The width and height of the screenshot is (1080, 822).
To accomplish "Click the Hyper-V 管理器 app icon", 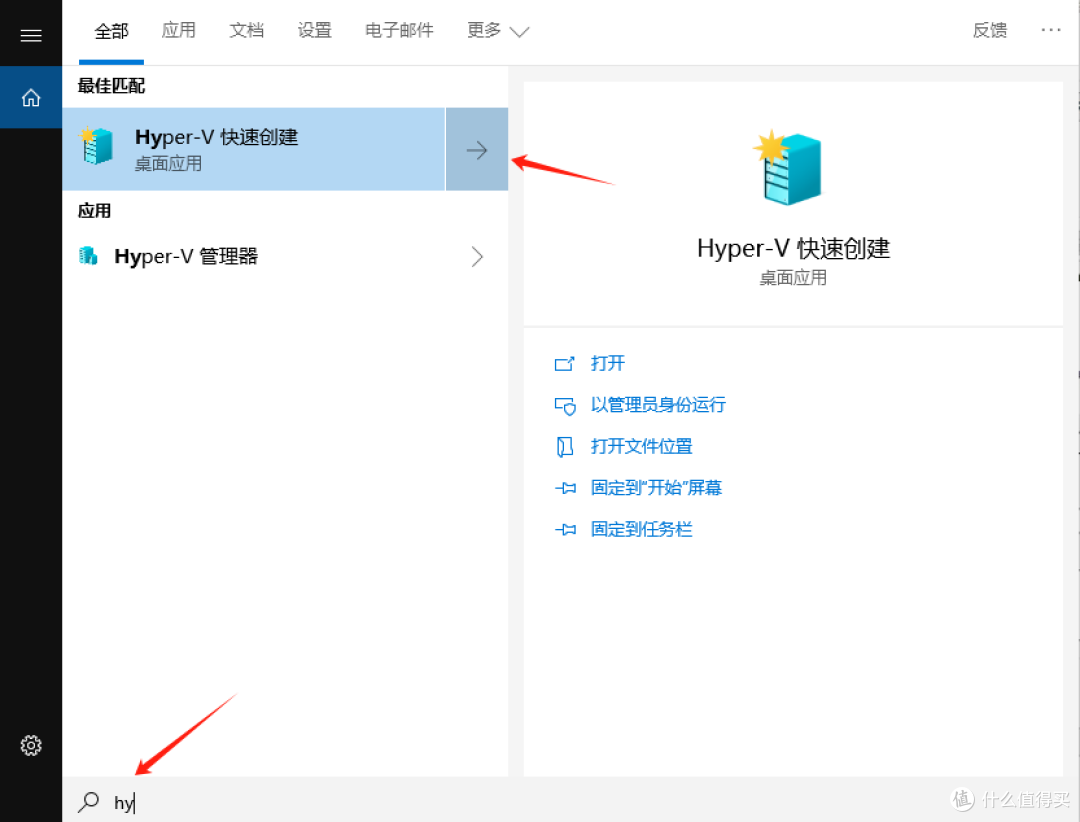I will point(88,256).
